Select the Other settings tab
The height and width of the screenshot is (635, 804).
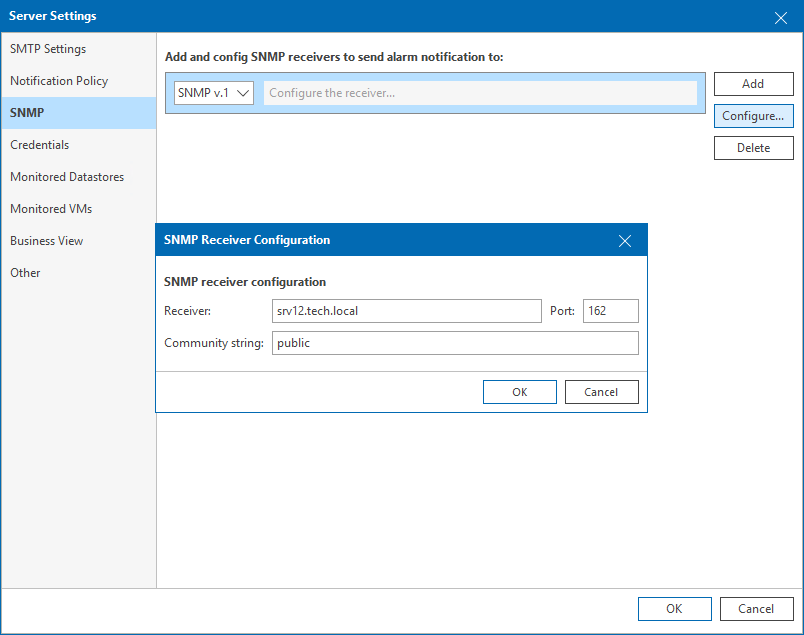25,273
